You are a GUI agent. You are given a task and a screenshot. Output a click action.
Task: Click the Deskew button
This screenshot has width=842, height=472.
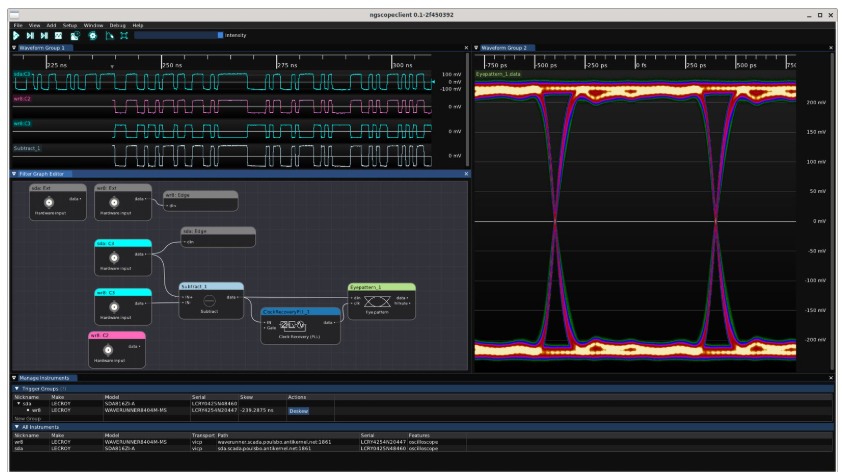point(298,410)
